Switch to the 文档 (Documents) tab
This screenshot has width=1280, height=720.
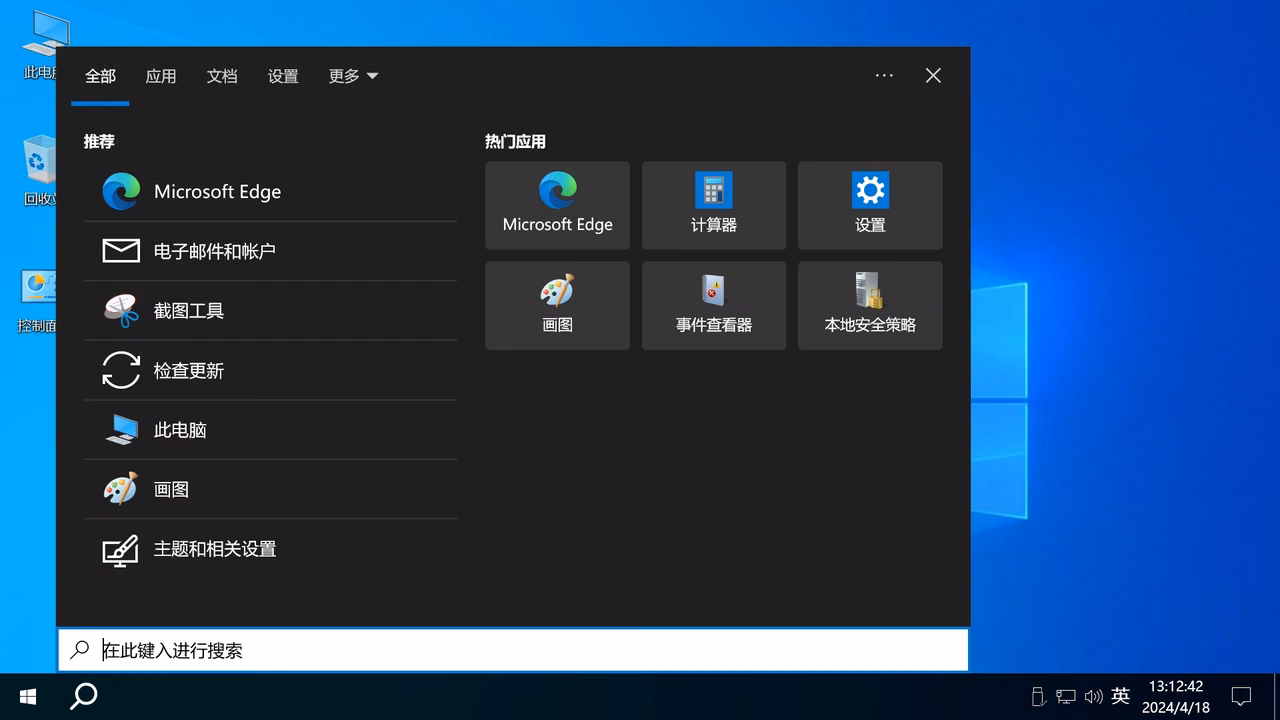[222, 76]
